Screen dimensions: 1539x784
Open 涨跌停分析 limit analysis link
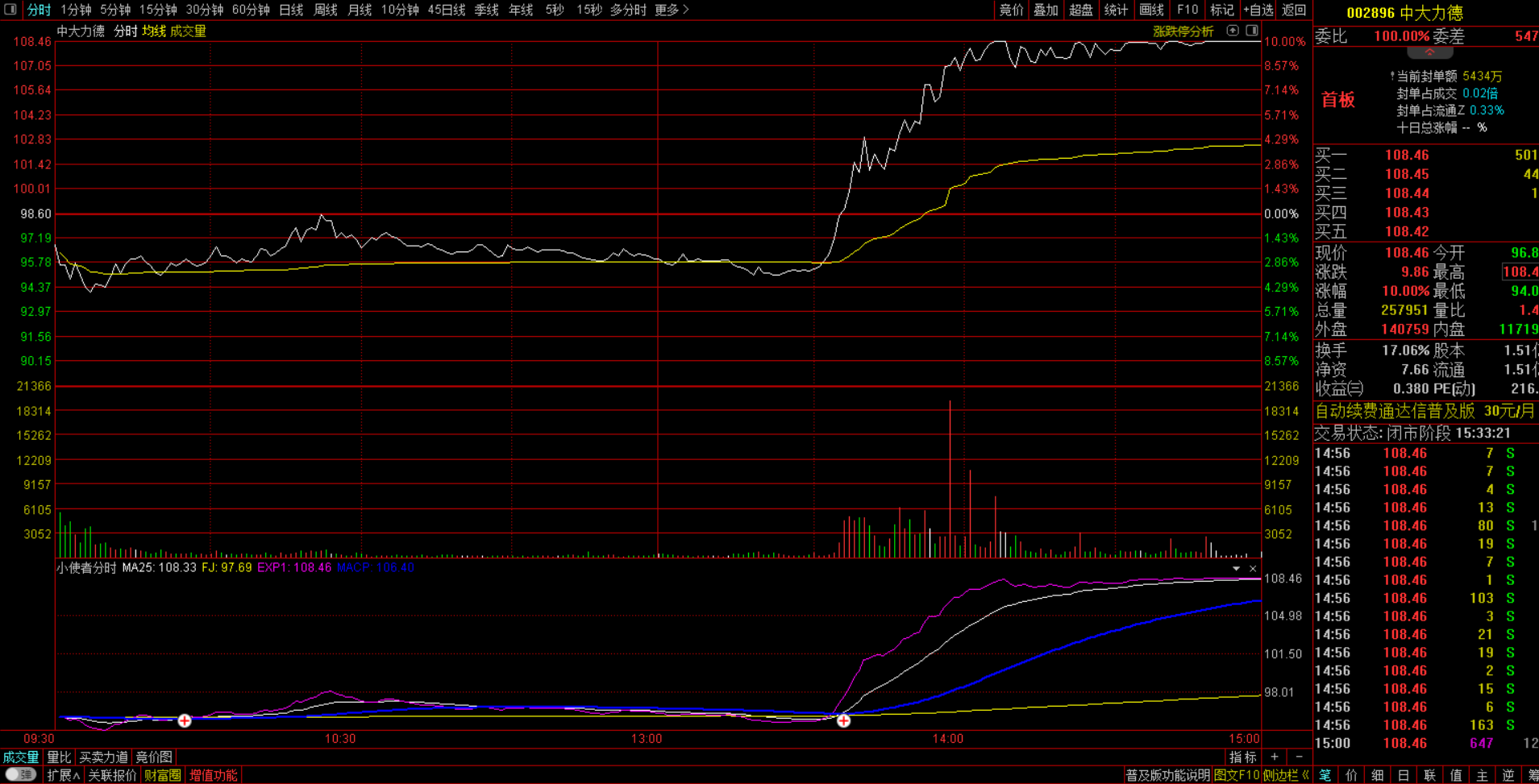[1183, 31]
